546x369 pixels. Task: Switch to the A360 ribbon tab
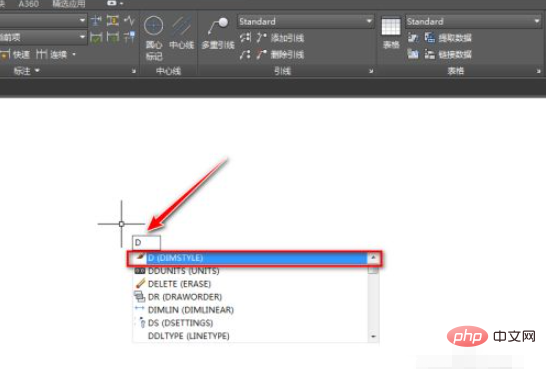29,4
